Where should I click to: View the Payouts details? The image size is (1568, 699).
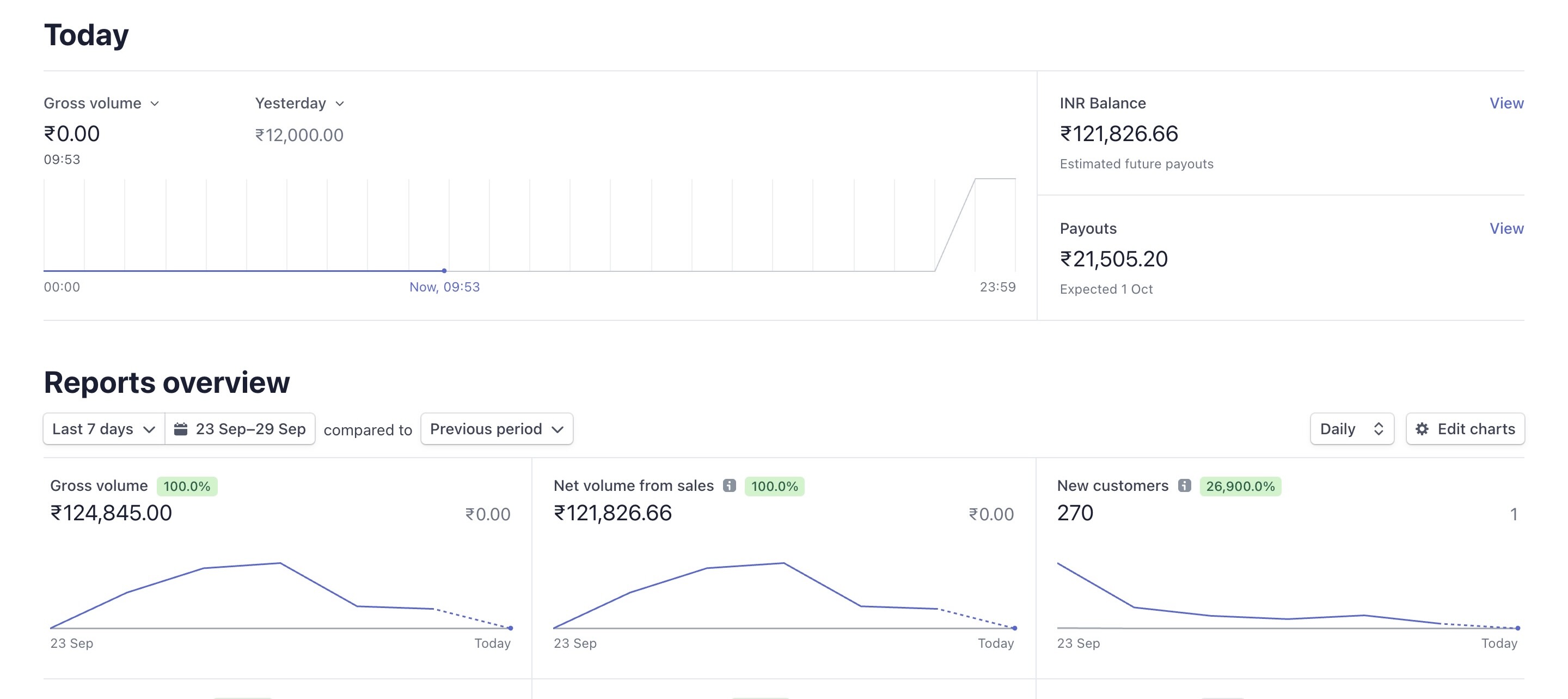[x=1506, y=228]
